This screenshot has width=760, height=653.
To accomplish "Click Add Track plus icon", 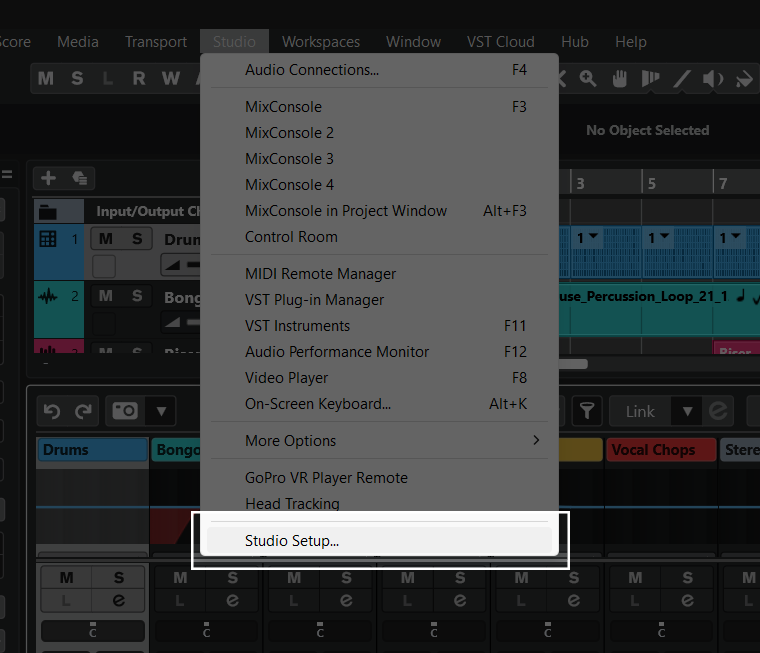I will 48,178.
